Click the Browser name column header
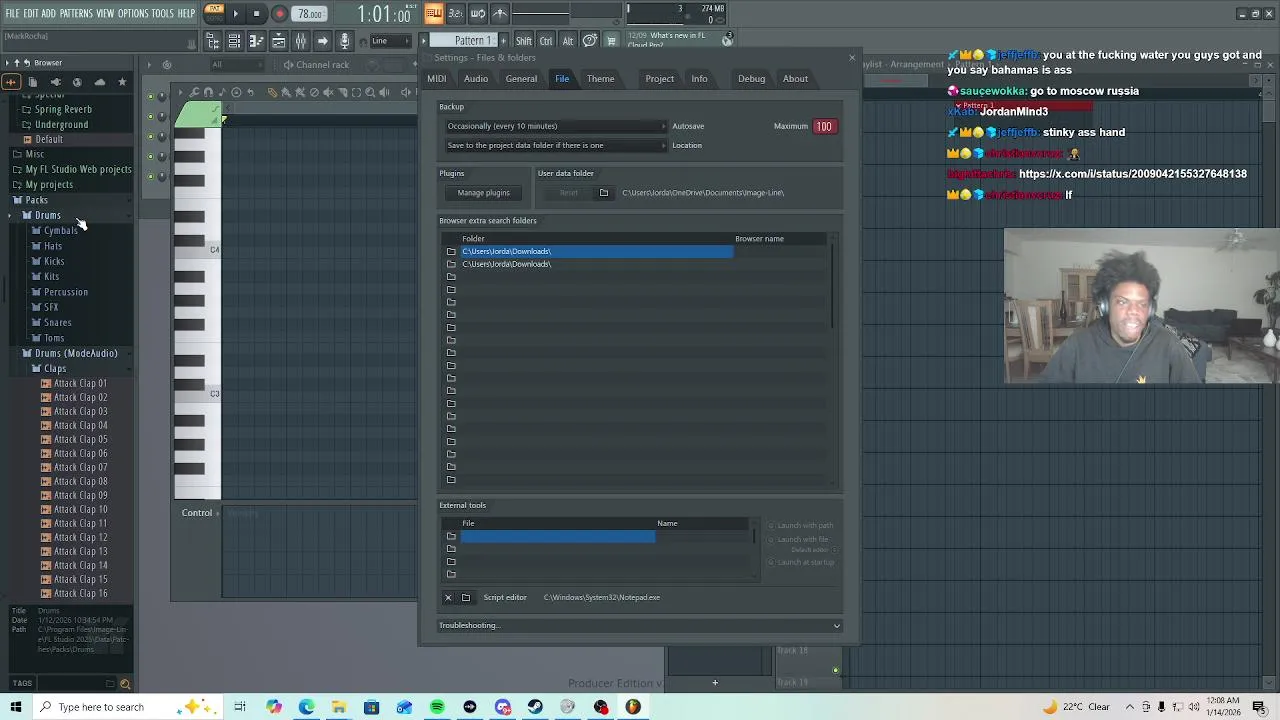The height and width of the screenshot is (720, 1280). click(760, 239)
